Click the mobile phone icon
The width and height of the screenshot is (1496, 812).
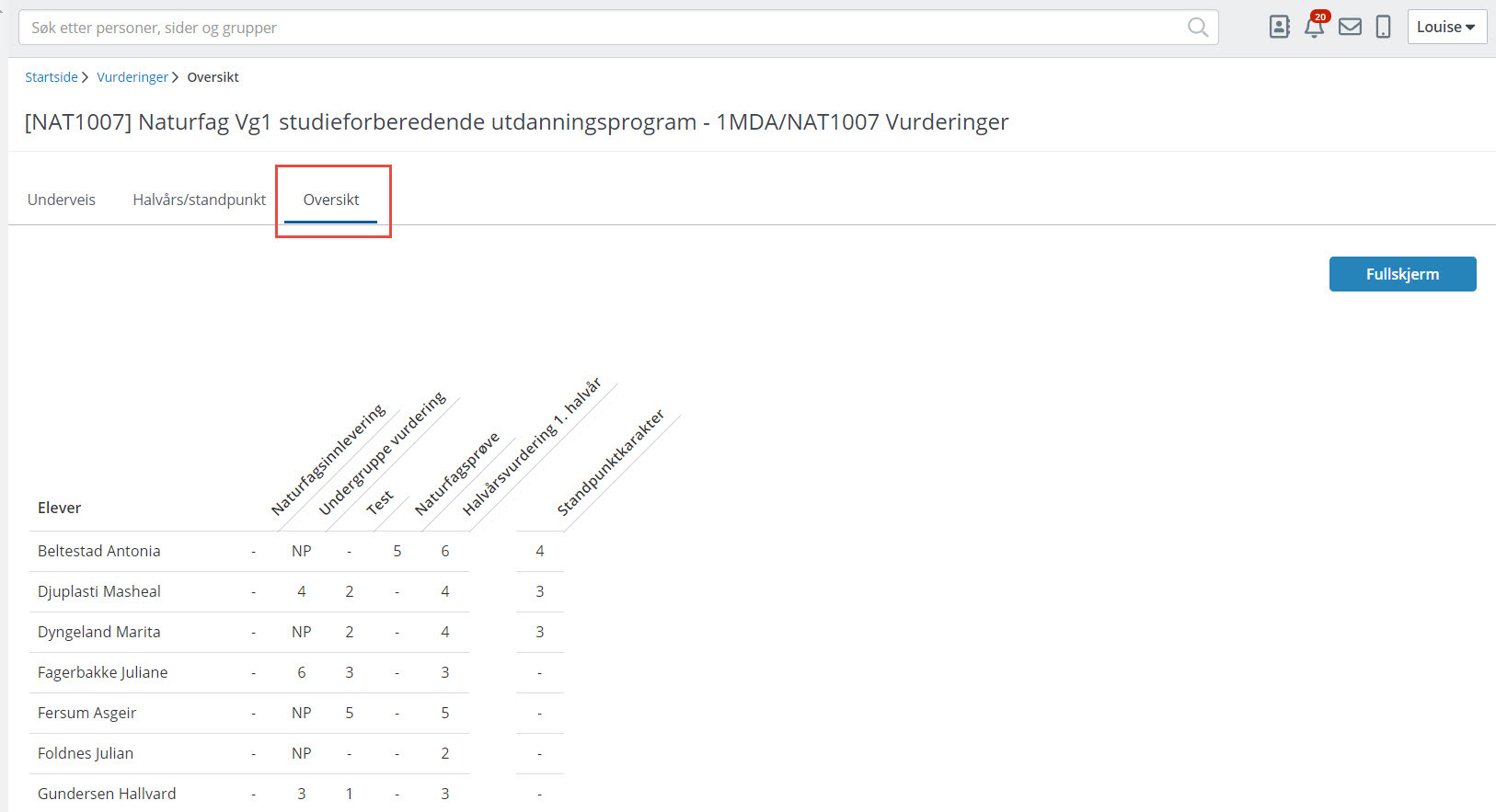[x=1383, y=27]
